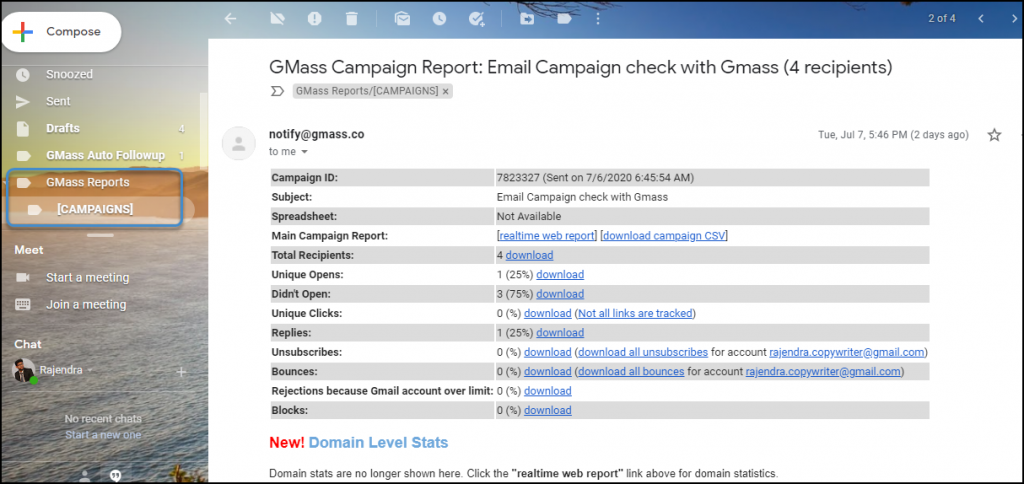
Task: Click 'download campaign CSV' link
Action: click(664, 236)
